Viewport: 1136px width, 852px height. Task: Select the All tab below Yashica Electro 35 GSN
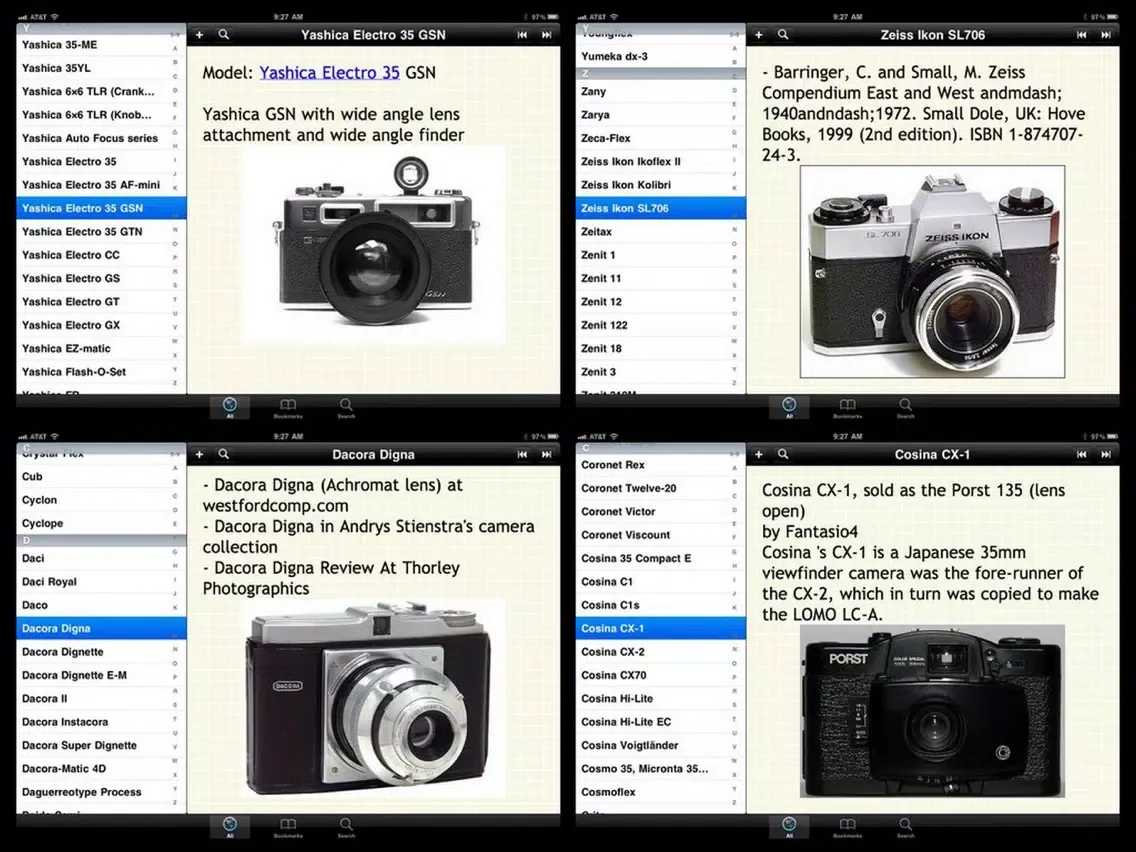230,407
